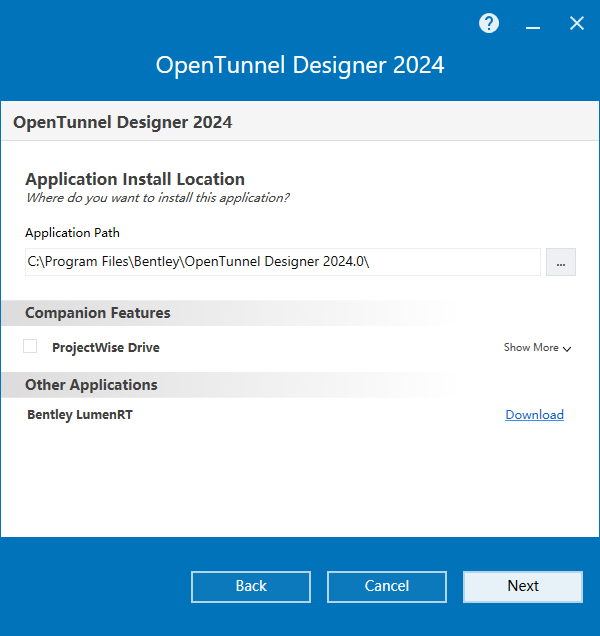Select the Bentley LumenRT text
This screenshot has width=600, height=636.
(80, 415)
